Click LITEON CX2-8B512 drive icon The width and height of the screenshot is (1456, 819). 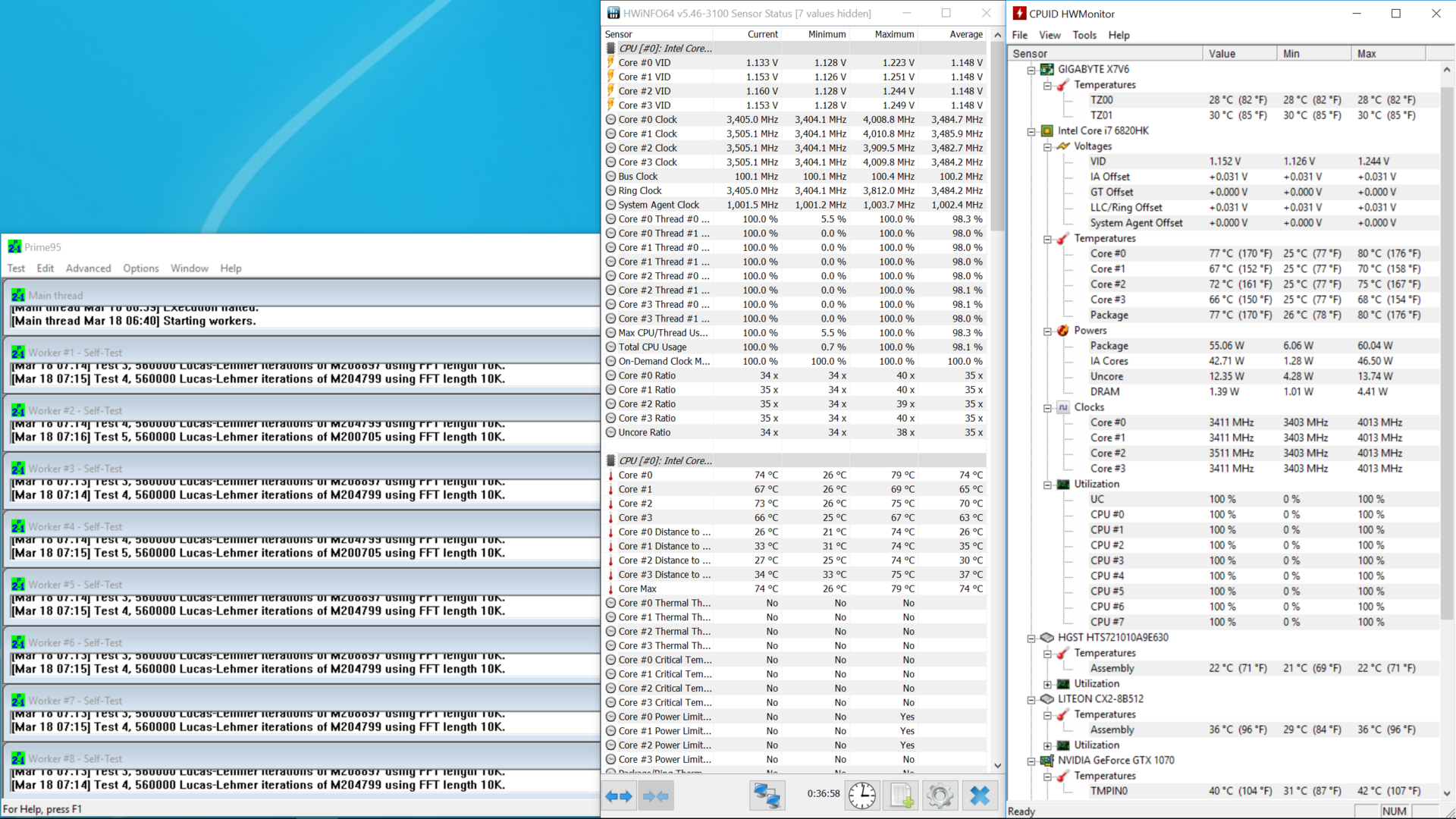tap(1047, 698)
